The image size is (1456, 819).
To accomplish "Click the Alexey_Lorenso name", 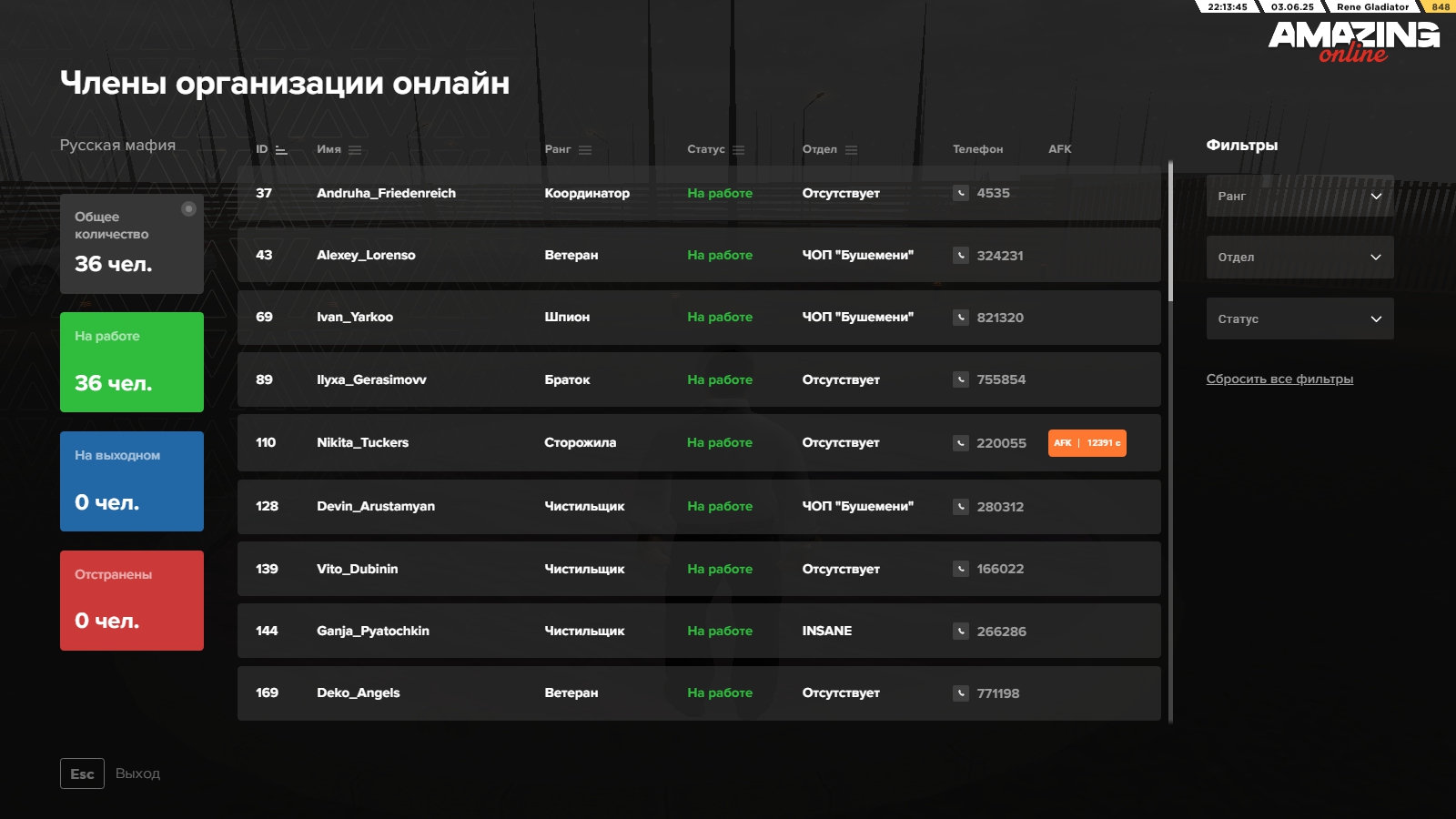I will click(x=366, y=255).
